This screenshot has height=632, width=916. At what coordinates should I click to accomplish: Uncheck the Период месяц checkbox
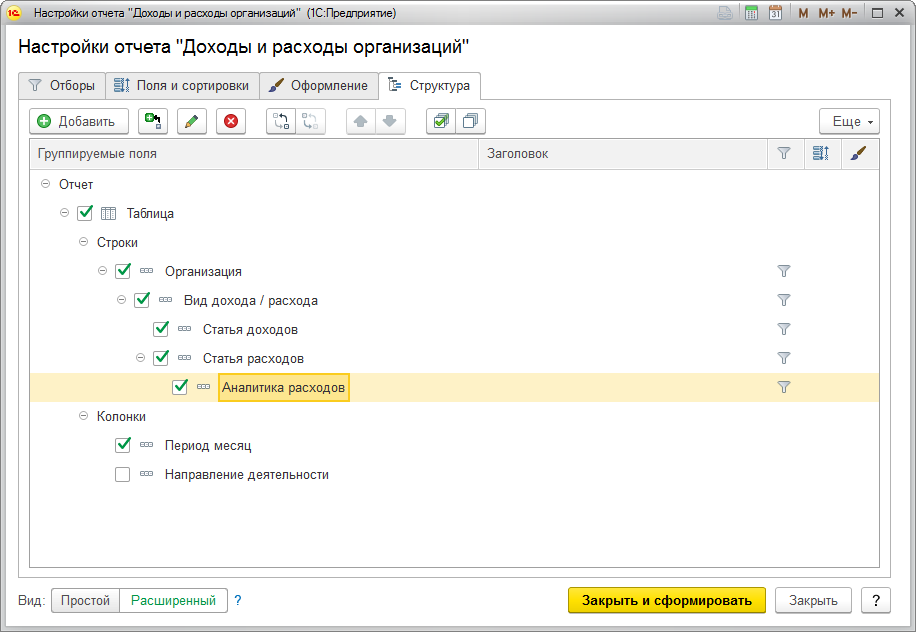123,445
